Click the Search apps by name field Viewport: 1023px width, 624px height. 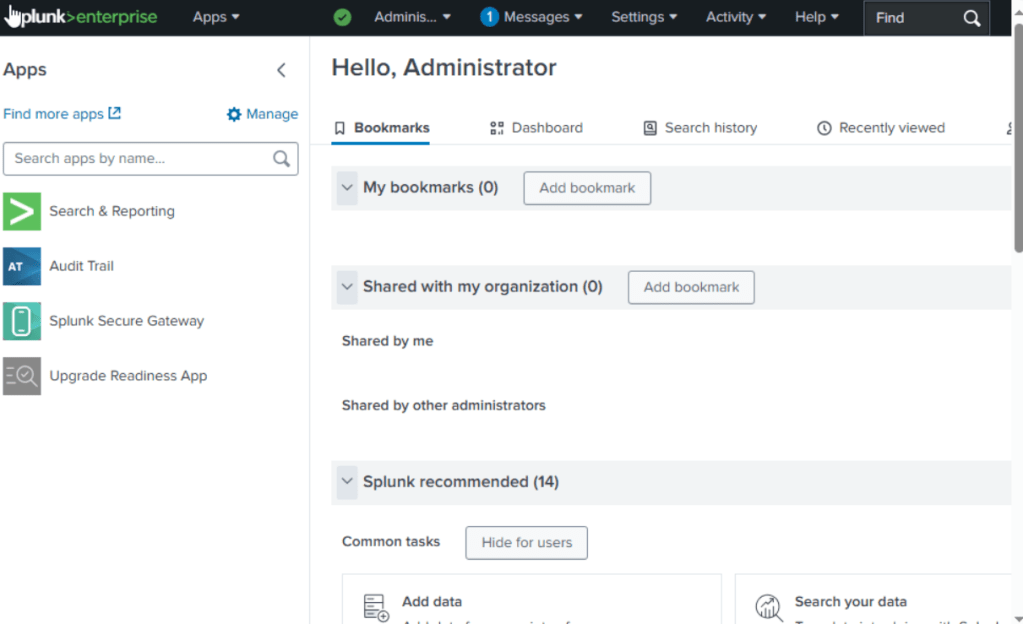coord(140,158)
